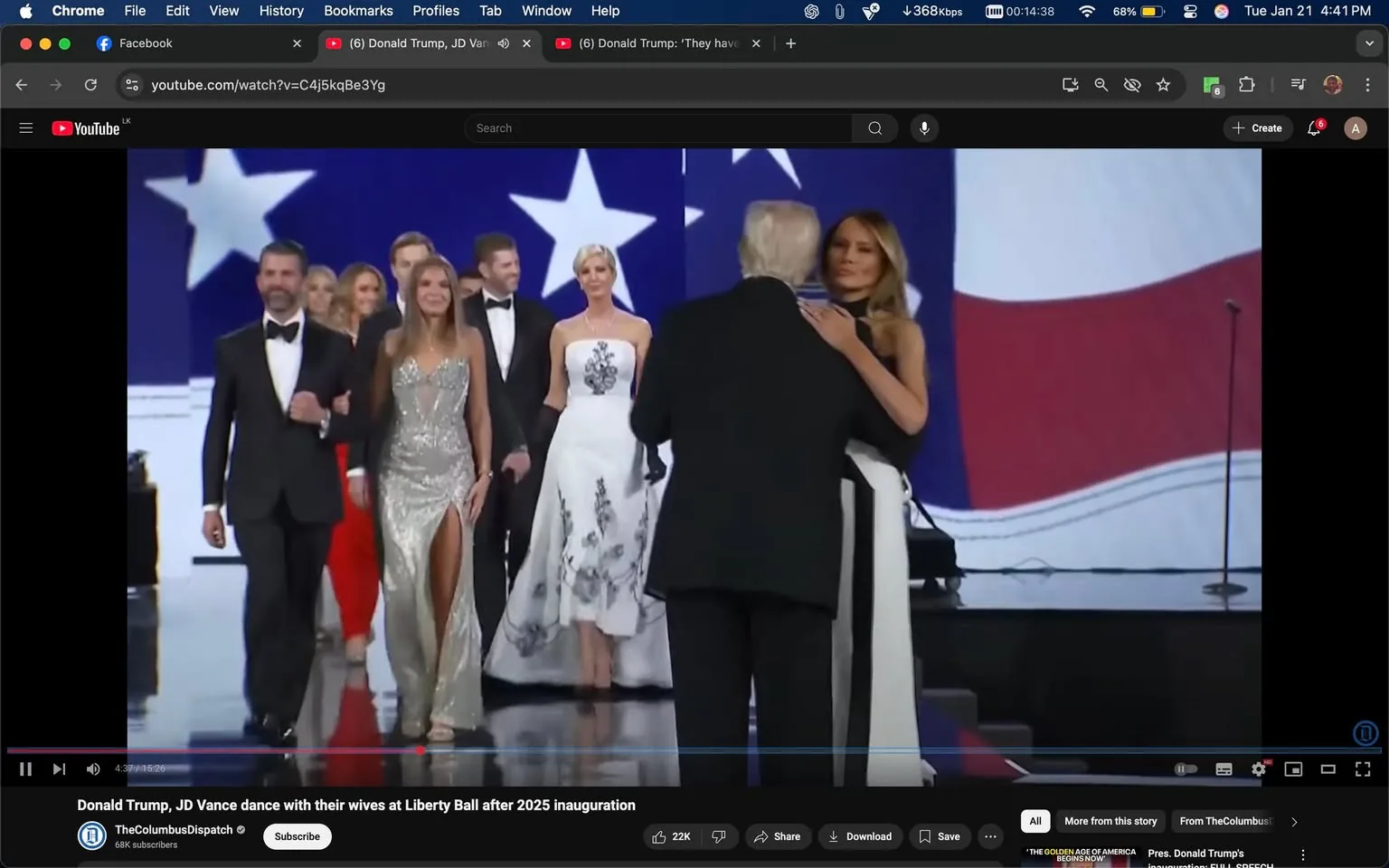Skip to the next video
Viewport: 1389px width, 868px height.
[58, 769]
